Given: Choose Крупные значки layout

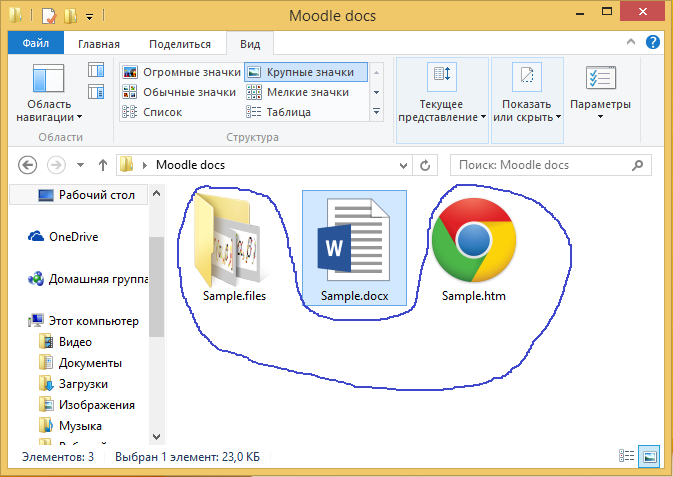Looking at the screenshot, I should pos(306,72).
